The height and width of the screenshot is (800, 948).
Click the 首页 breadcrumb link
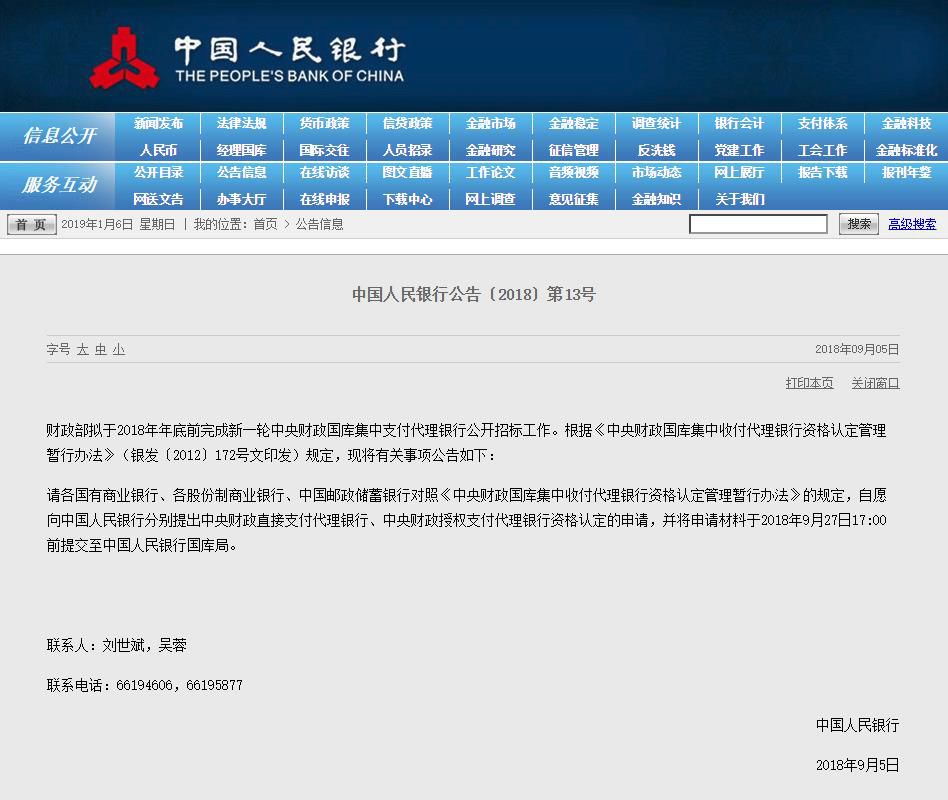[x=265, y=225]
